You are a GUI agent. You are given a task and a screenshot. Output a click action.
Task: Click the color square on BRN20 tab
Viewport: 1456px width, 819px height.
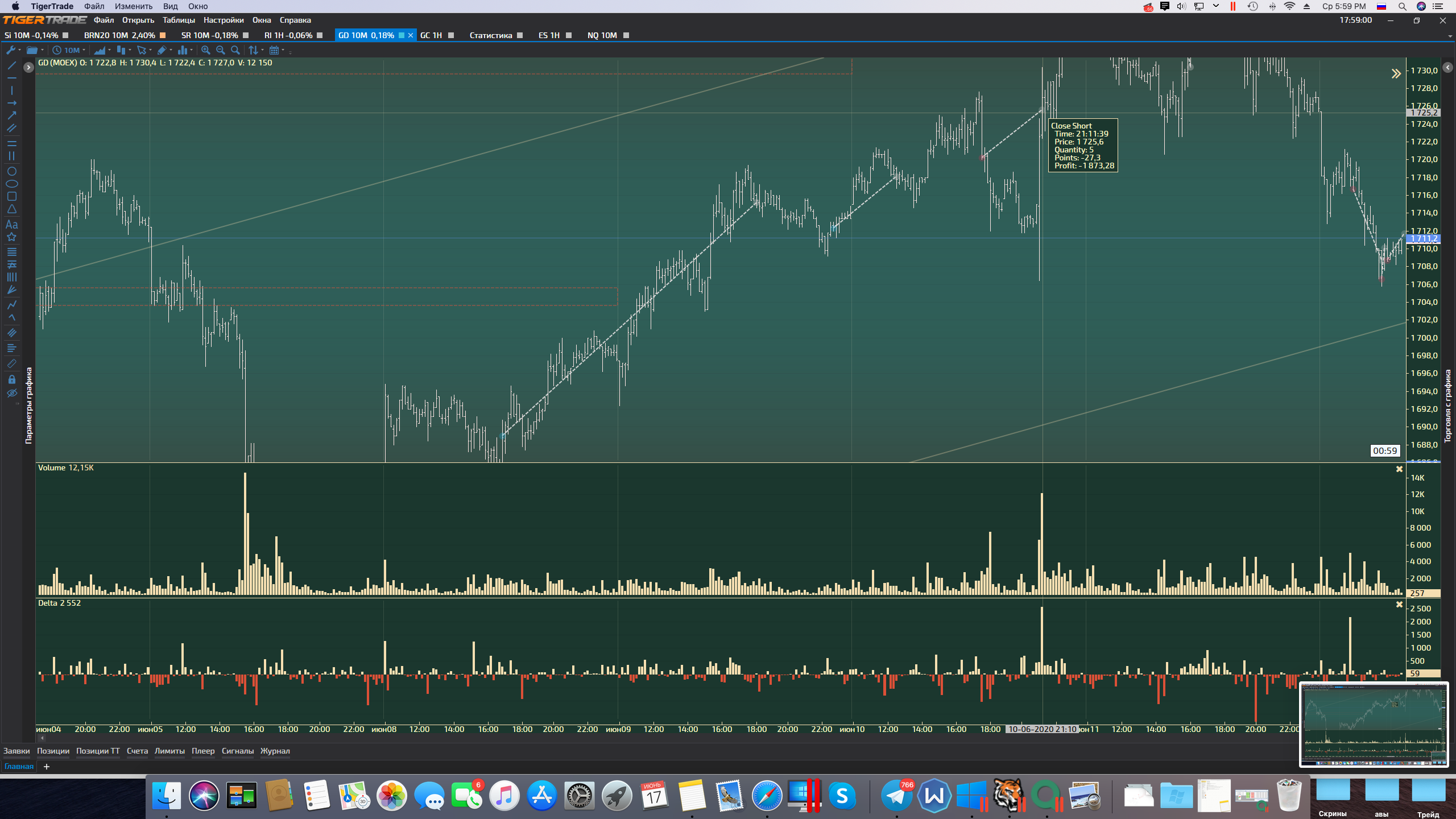point(163,35)
